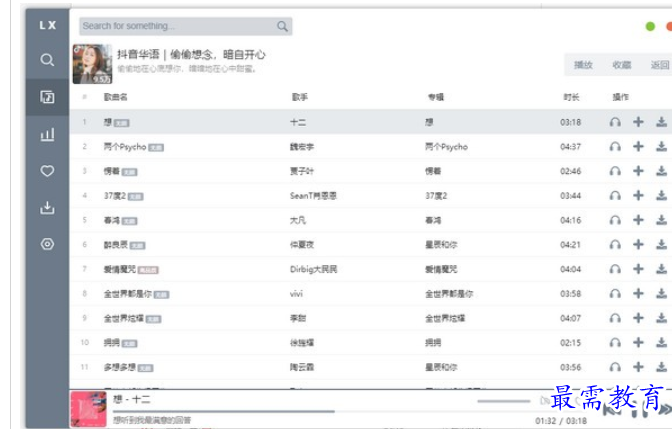Add song 3 (02:46) with plus icon
This screenshot has width=672, height=429.
pos(638,171)
